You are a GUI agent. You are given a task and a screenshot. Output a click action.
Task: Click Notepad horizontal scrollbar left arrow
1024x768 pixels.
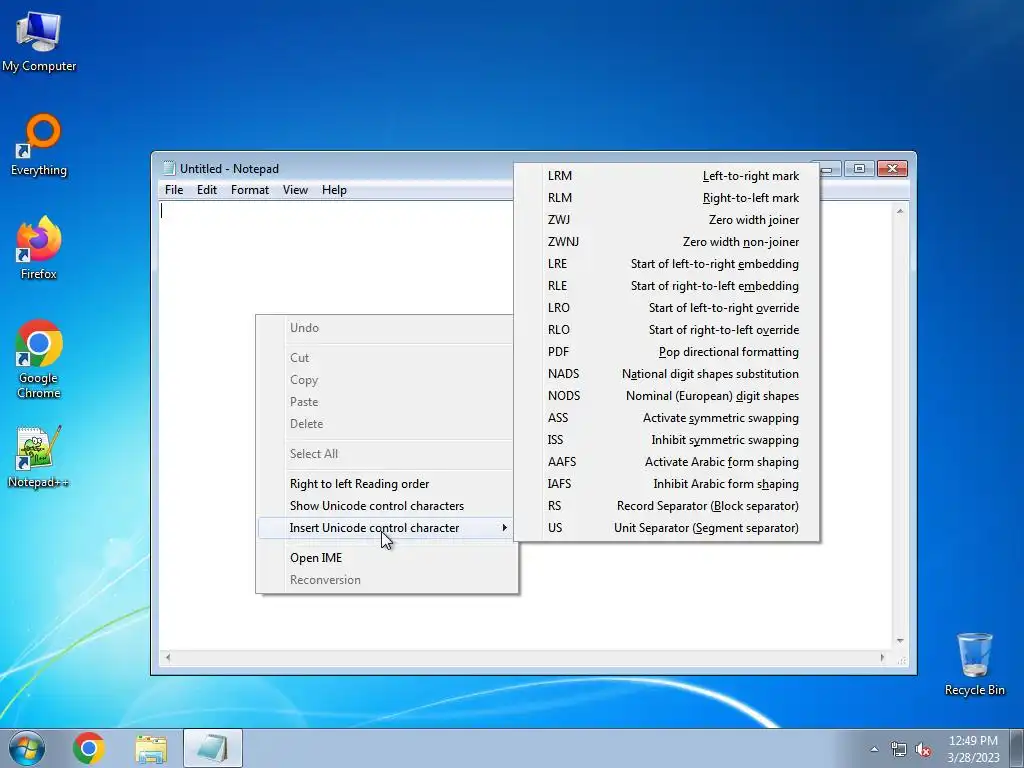(168, 658)
